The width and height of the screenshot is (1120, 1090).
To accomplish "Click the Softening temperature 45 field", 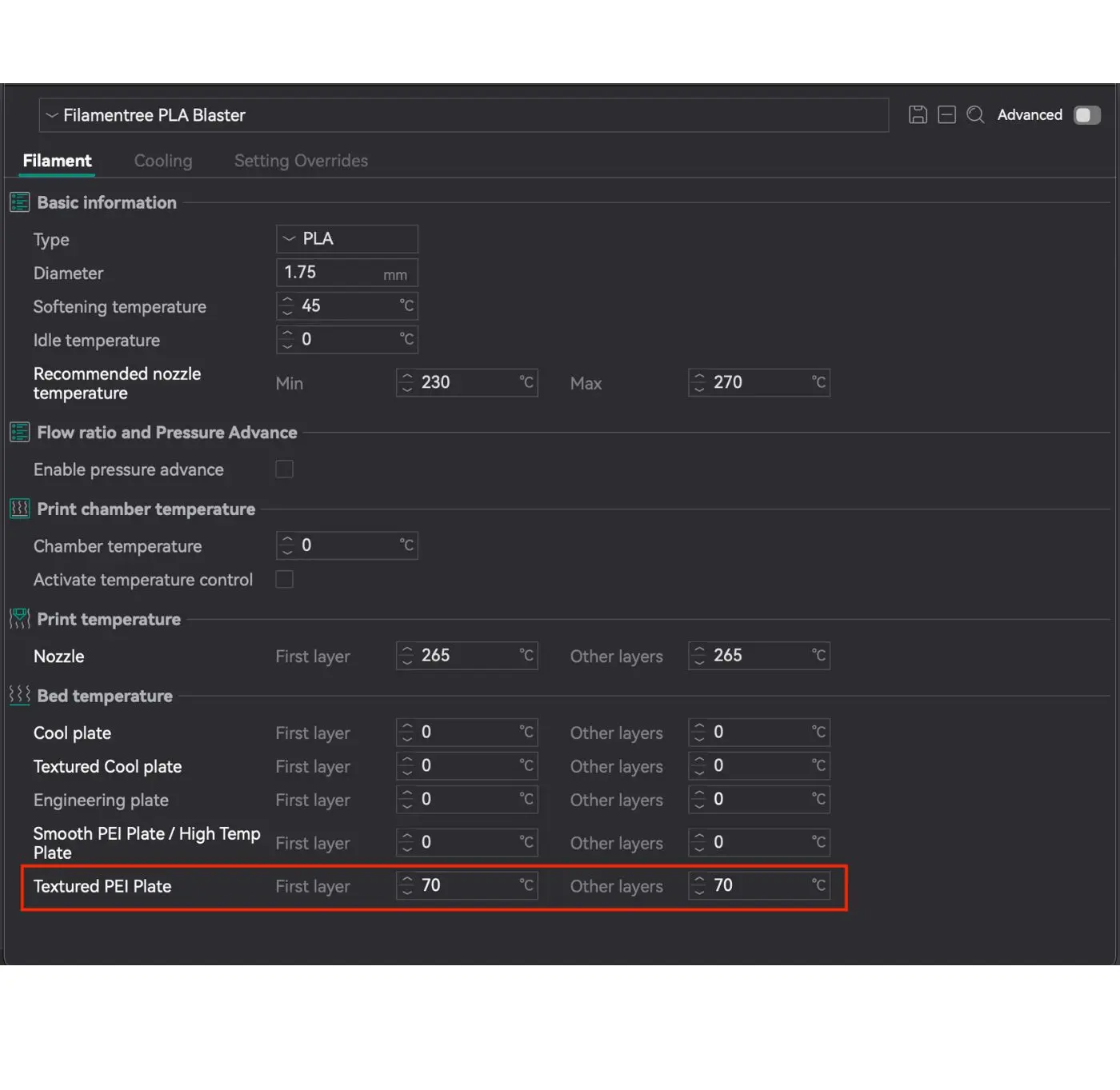I will click(347, 306).
